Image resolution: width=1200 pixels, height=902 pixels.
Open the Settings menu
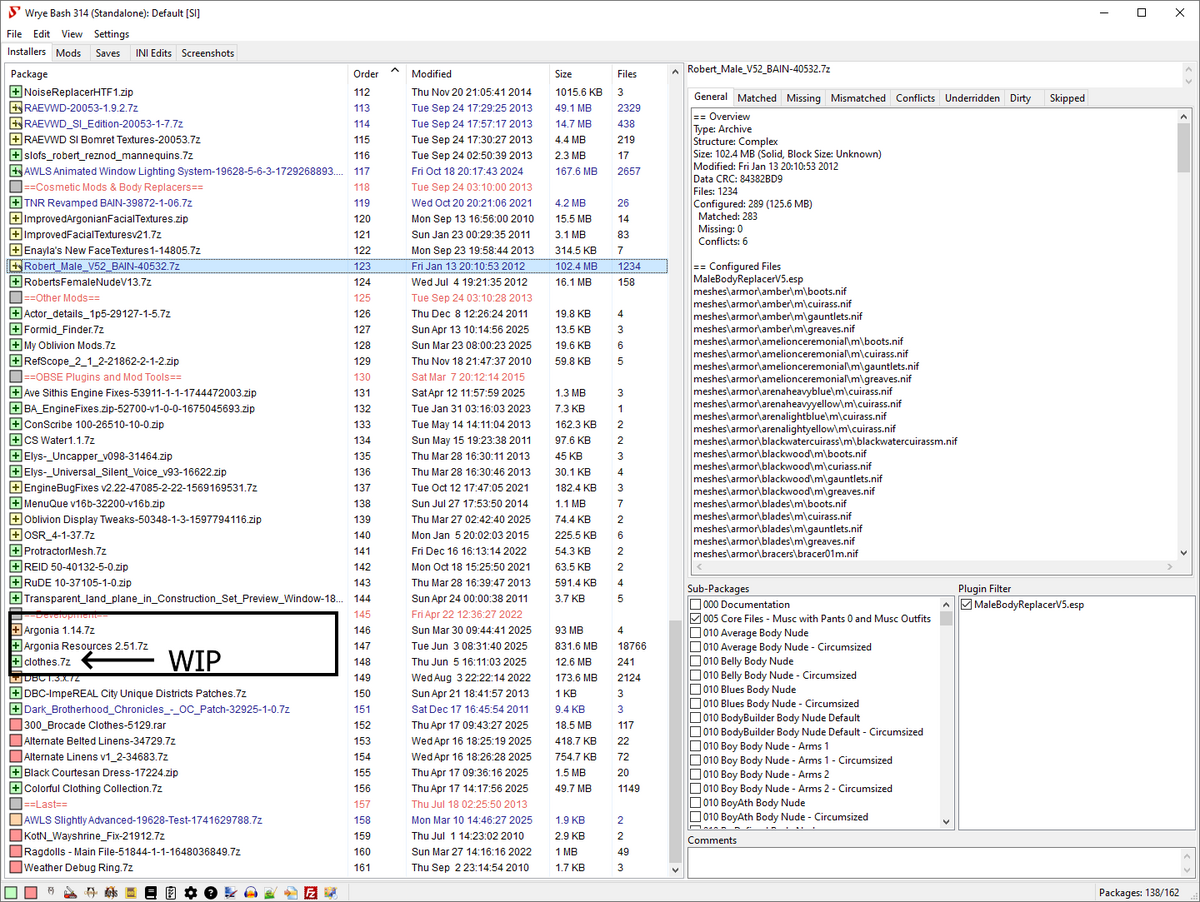pos(111,34)
